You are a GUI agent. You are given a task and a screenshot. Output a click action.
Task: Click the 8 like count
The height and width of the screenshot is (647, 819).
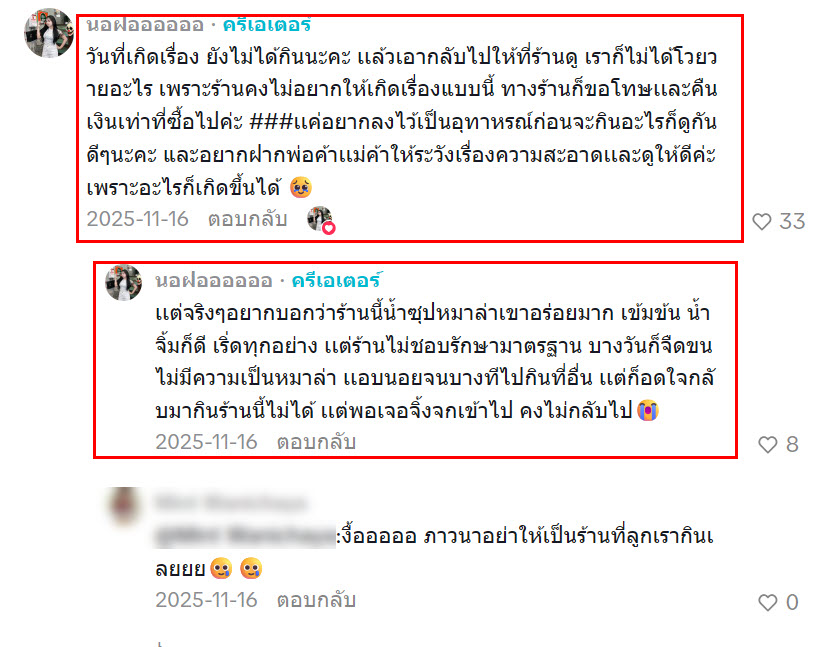pos(792,444)
